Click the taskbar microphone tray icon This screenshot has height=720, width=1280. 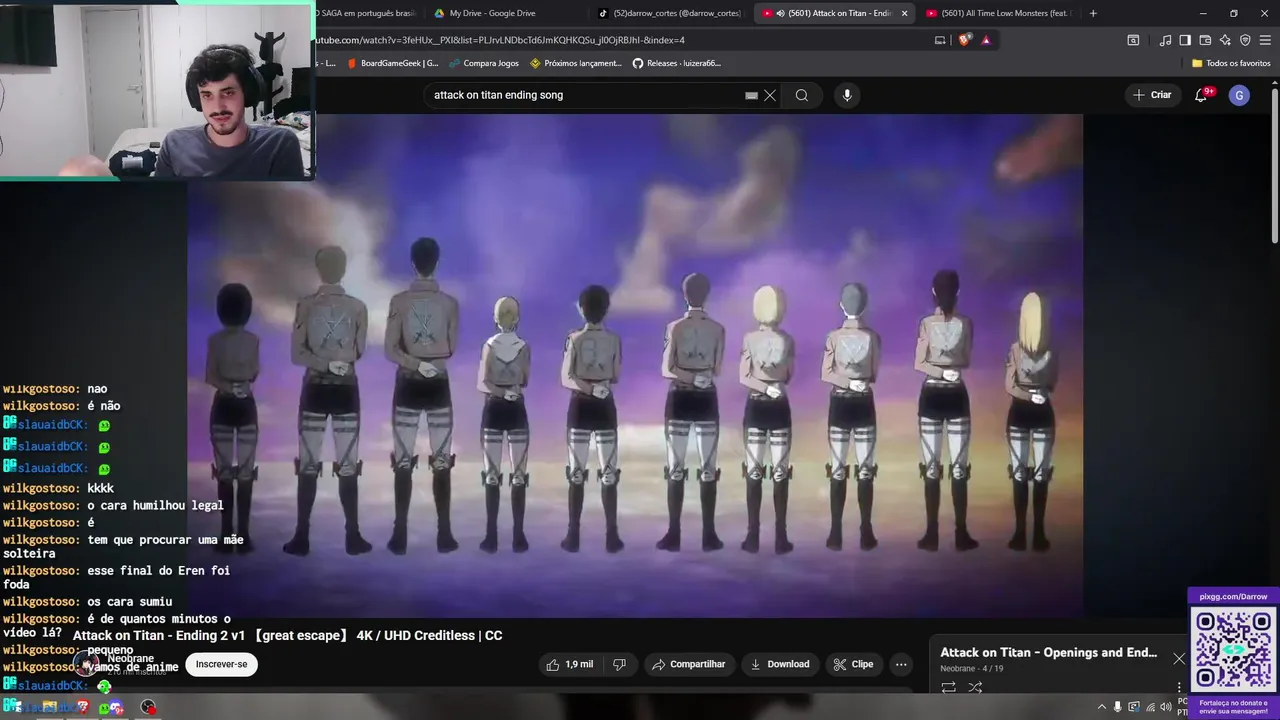(1118, 707)
